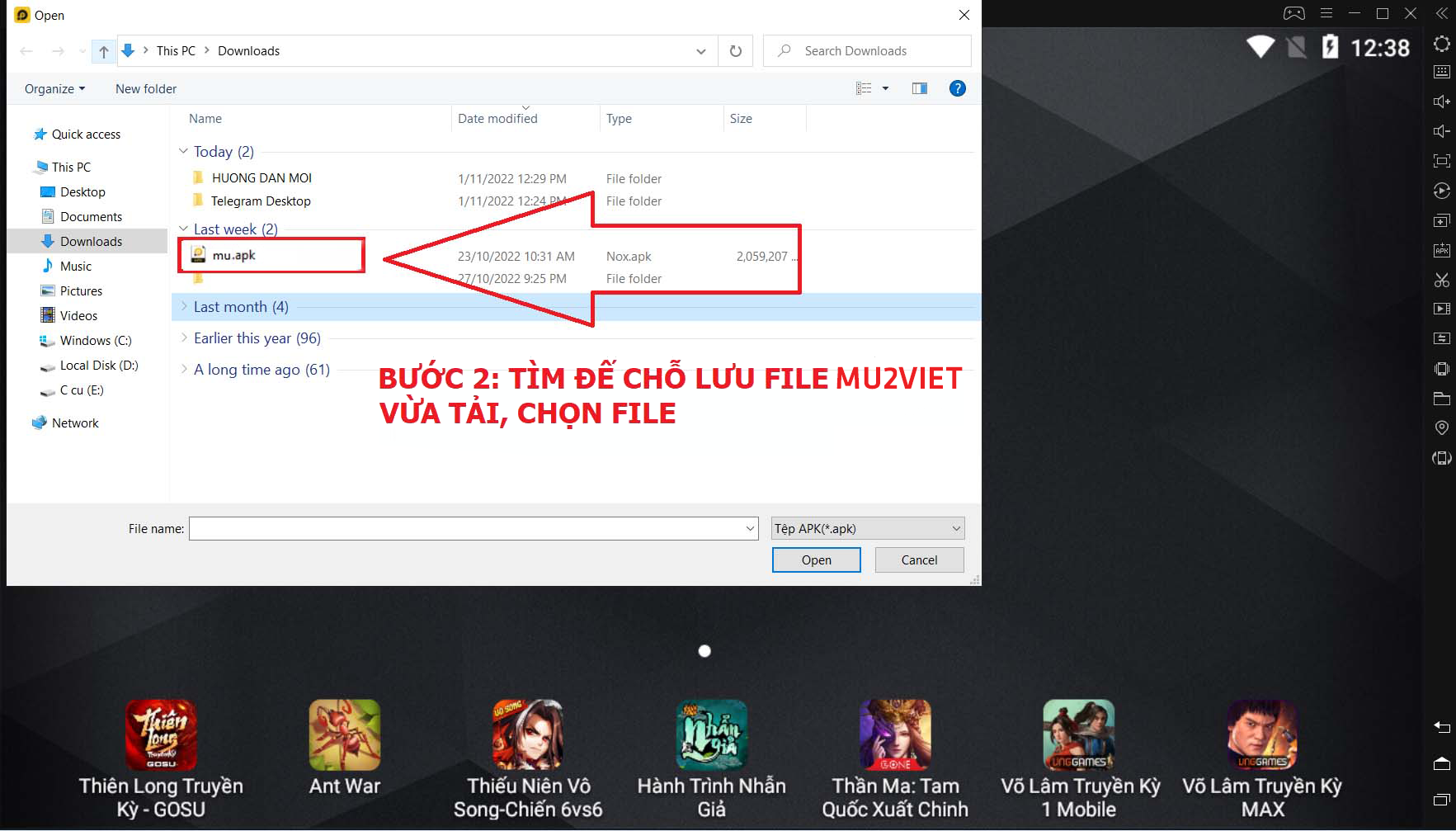Collapse the Nox sidebar with double-arrow icon
This screenshot has height=831, width=1456.
1441,13
